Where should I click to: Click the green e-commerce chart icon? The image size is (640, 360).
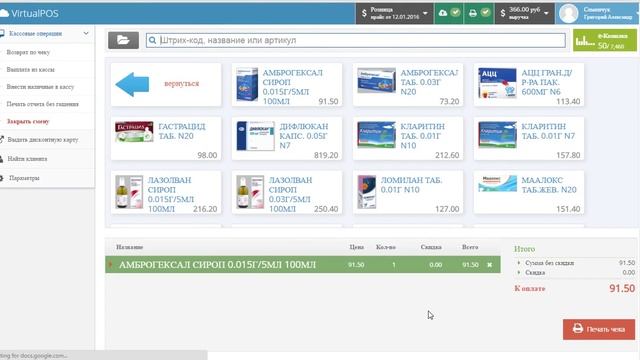[x=584, y=41]
